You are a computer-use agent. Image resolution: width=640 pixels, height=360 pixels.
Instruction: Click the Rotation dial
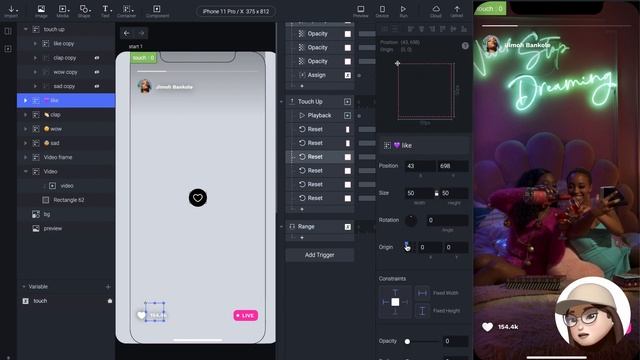click(411, 220)
